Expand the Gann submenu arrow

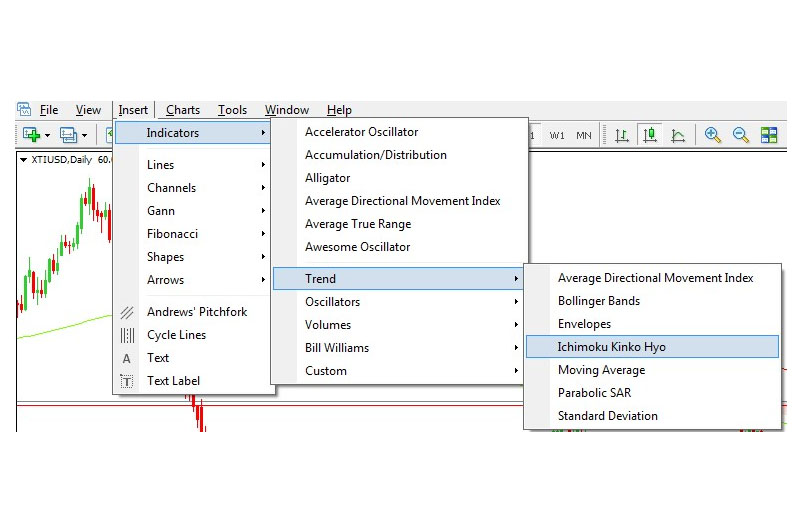click(263, 211)
